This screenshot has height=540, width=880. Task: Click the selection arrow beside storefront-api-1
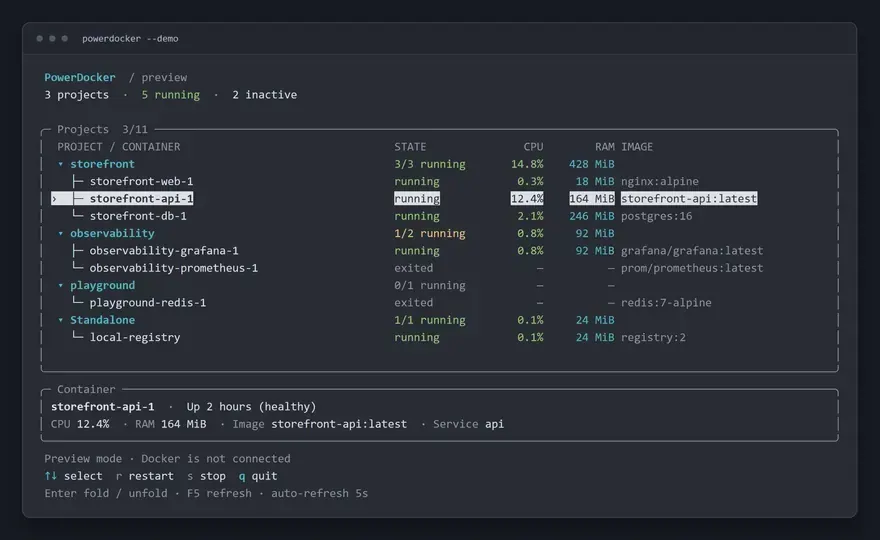[54, 199]
